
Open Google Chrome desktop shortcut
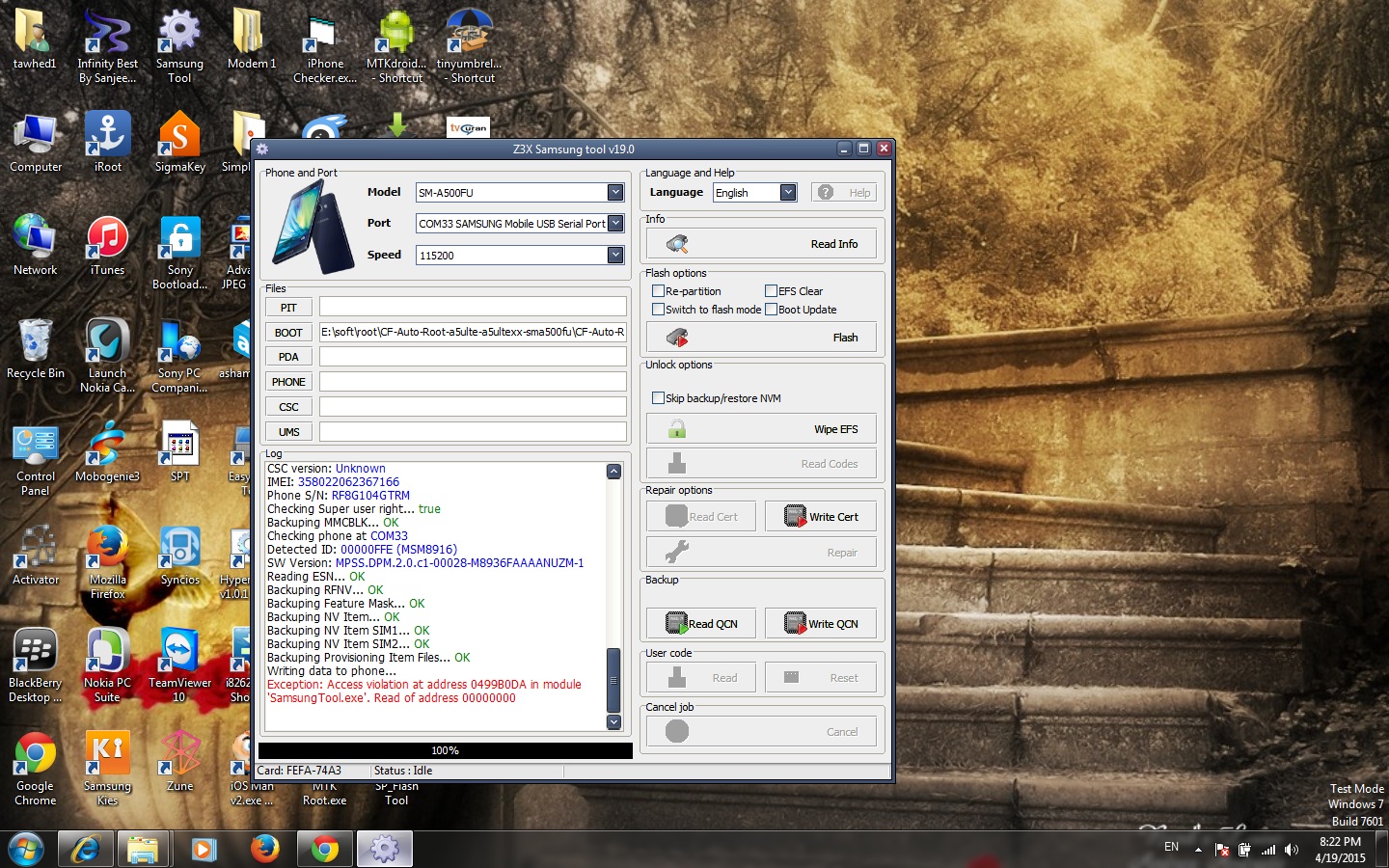pos(35,768)
